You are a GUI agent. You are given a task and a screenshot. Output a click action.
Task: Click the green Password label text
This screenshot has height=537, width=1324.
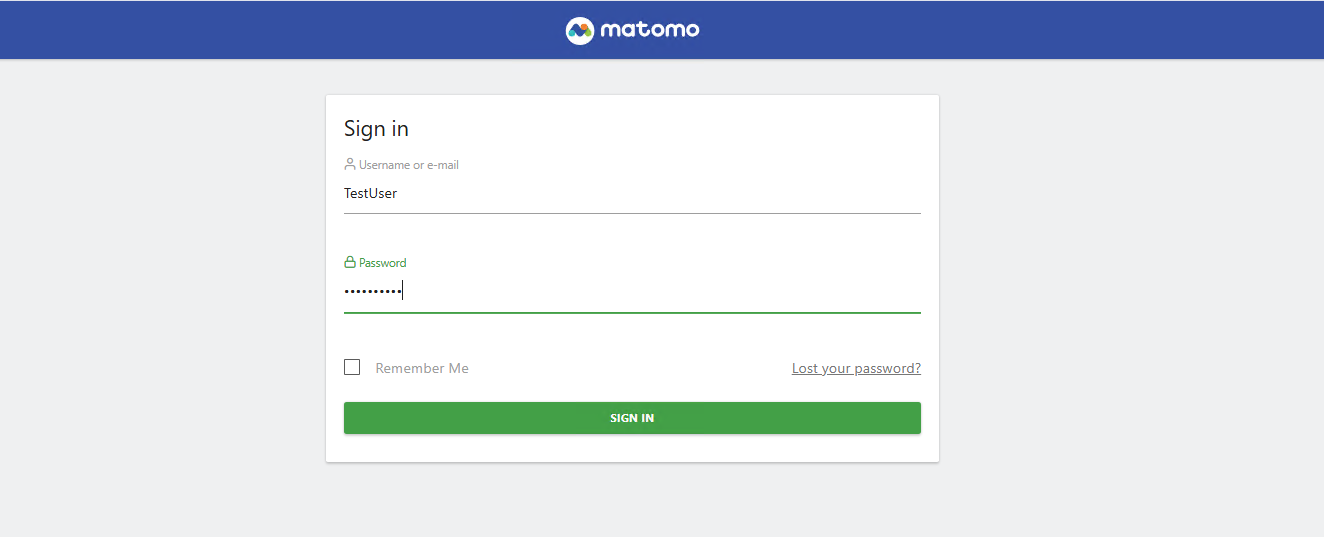point(382,263)
